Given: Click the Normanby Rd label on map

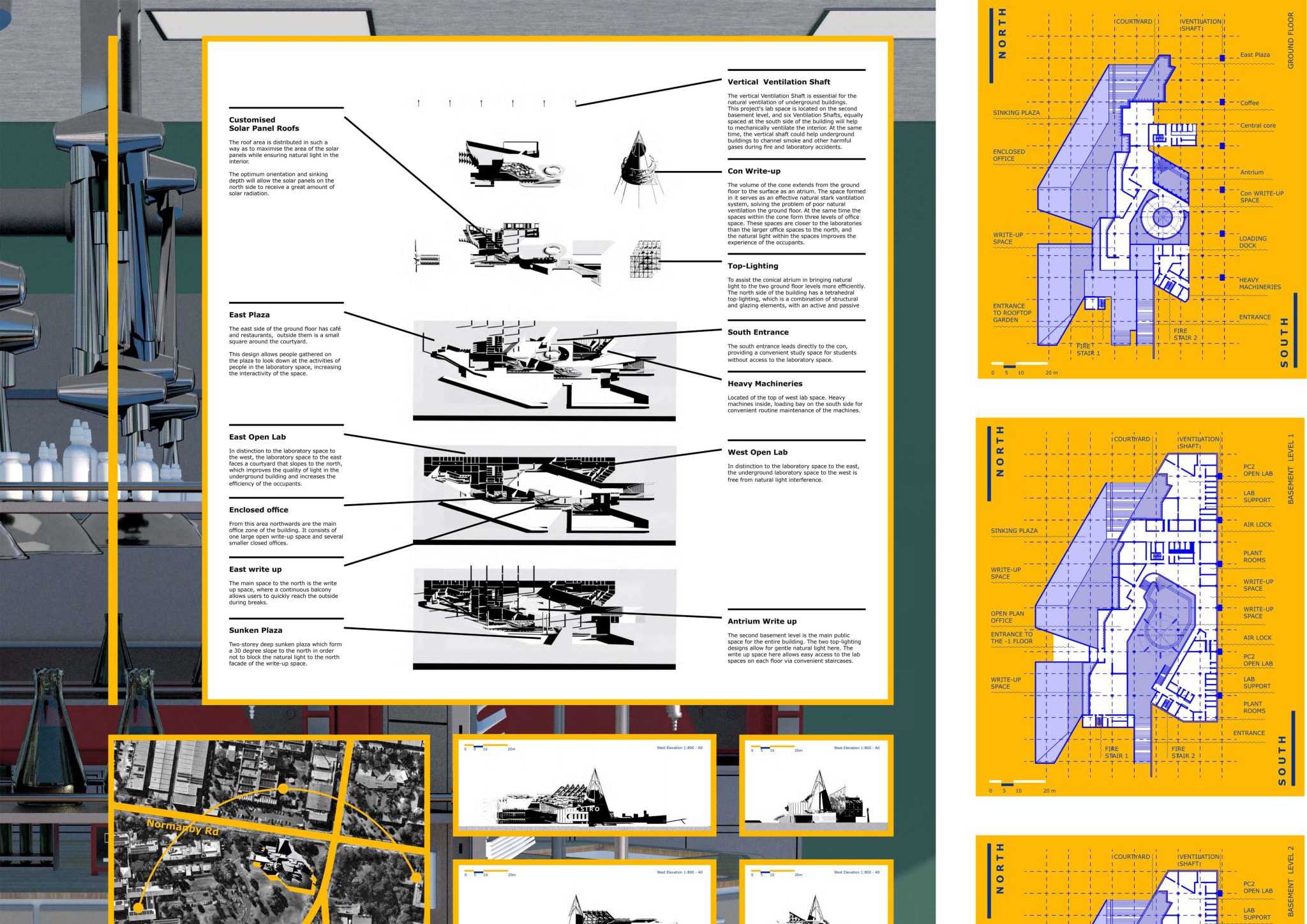Looking at the screenshot, I should 183,828.
